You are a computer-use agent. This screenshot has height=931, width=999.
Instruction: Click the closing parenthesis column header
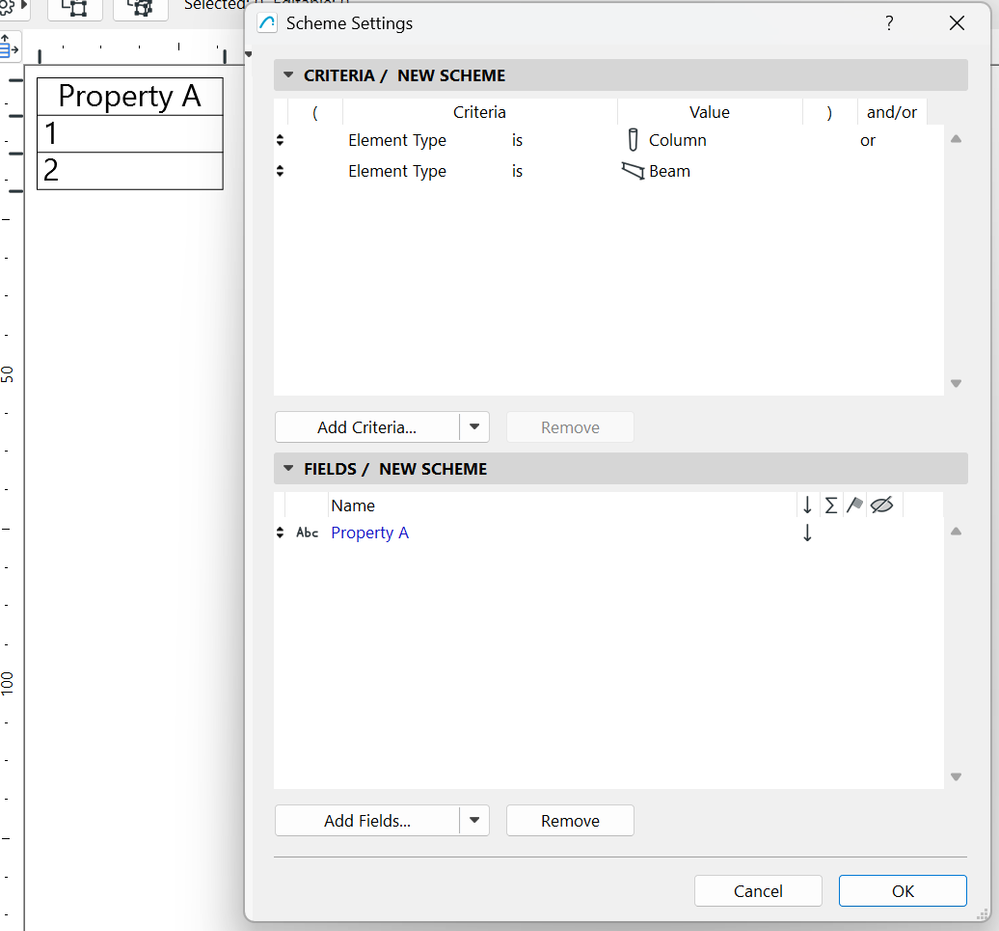[x=829, y=113]
